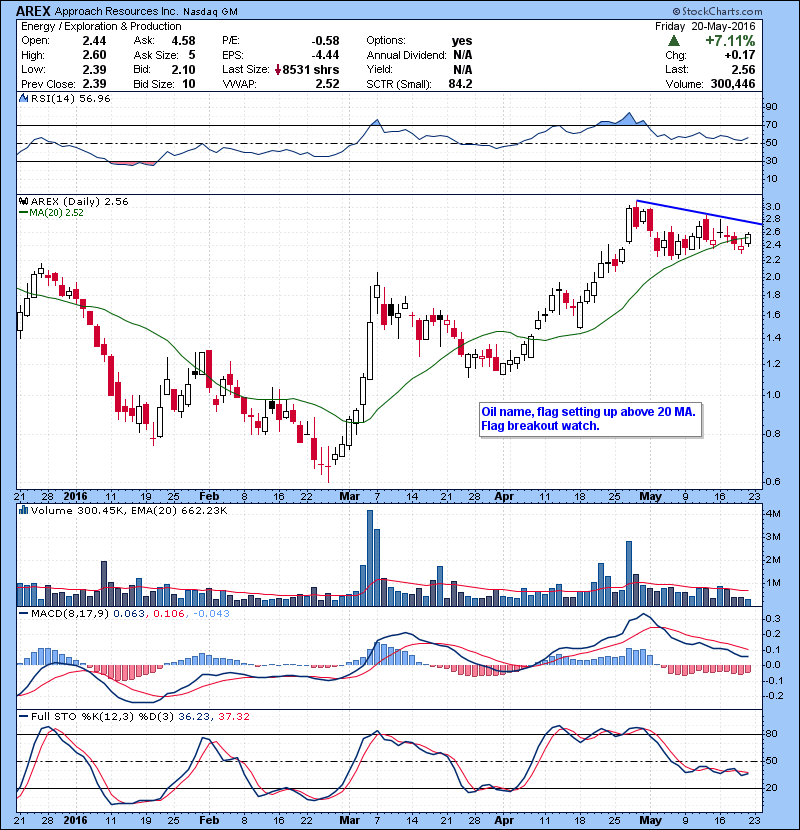Click the 0.3 label on the MACD axis
This screenshot has height=830, width=800.
pyautogui.click(x=773, y=619)
